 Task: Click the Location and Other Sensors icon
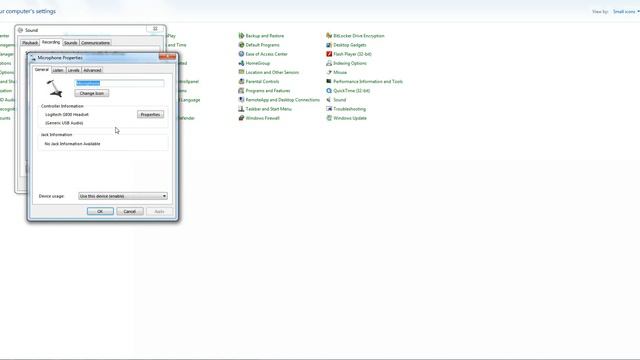click(x=241, y=72)
